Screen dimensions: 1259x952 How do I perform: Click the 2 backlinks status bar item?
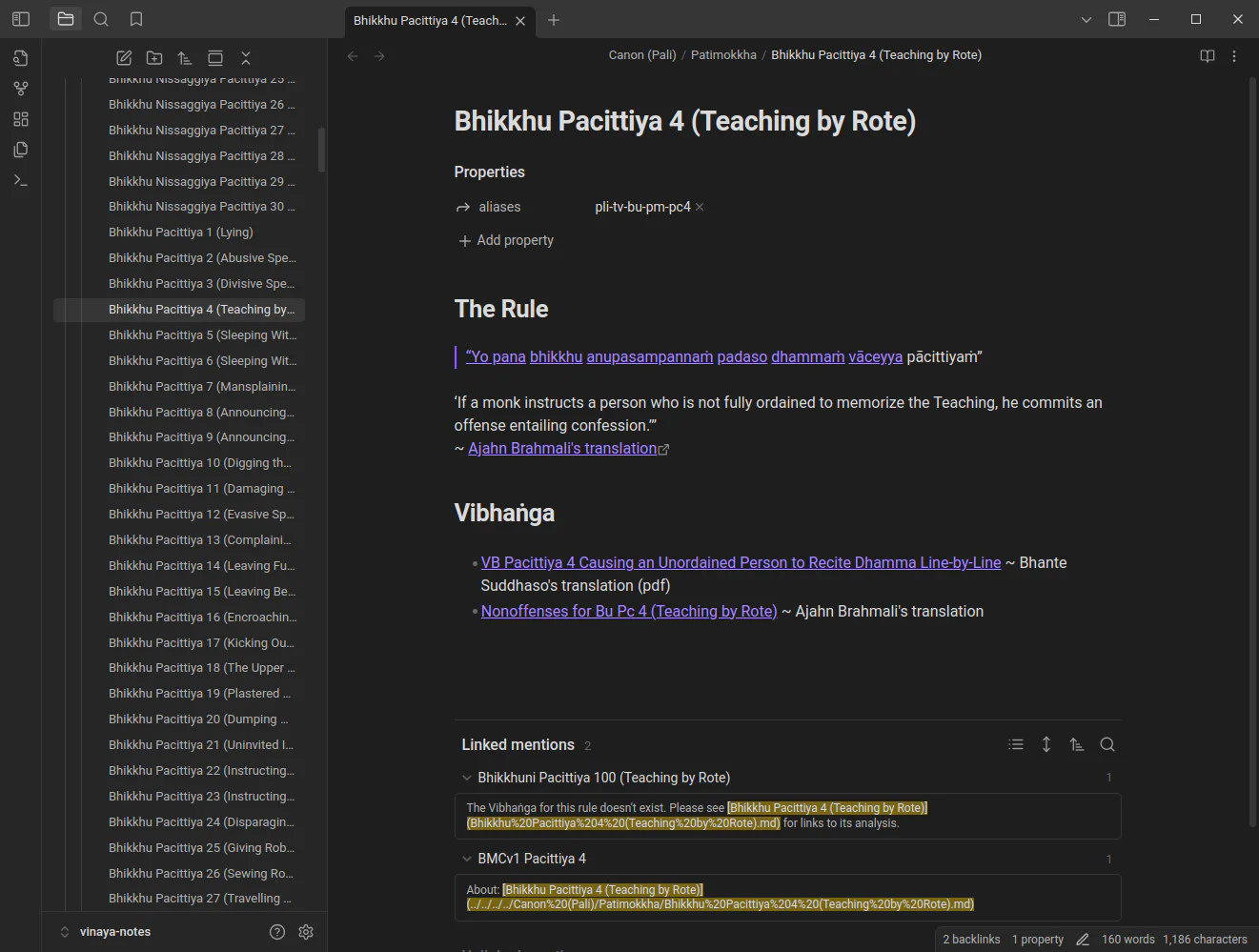tap(971, 940)
